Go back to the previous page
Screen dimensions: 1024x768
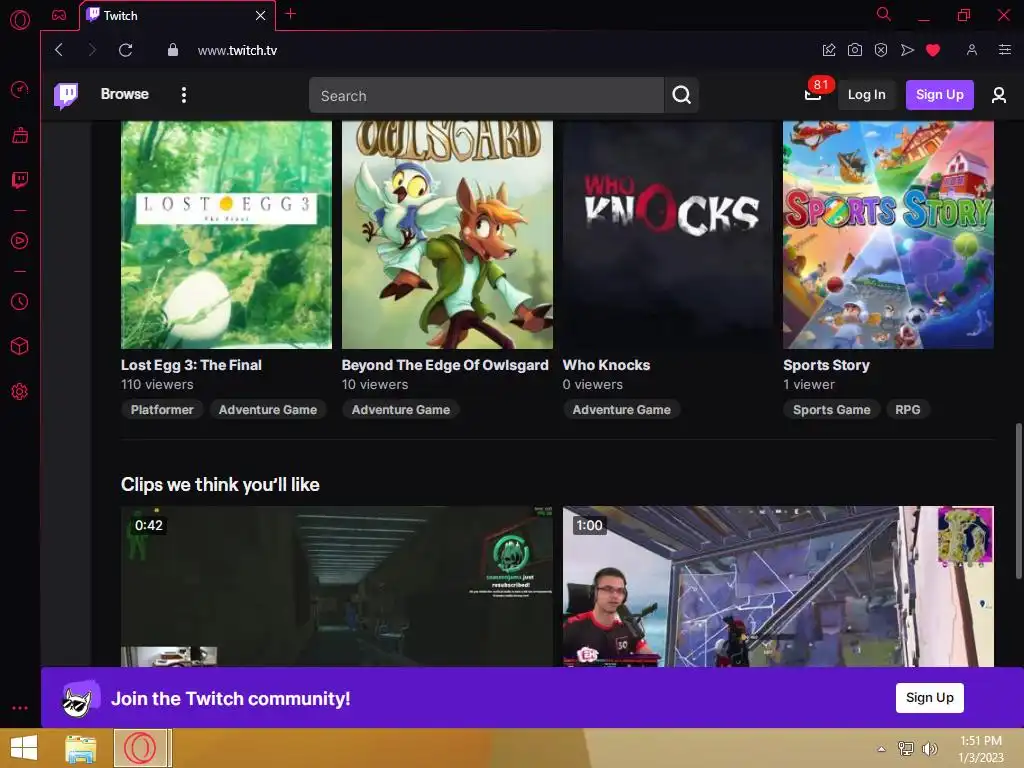59,50
